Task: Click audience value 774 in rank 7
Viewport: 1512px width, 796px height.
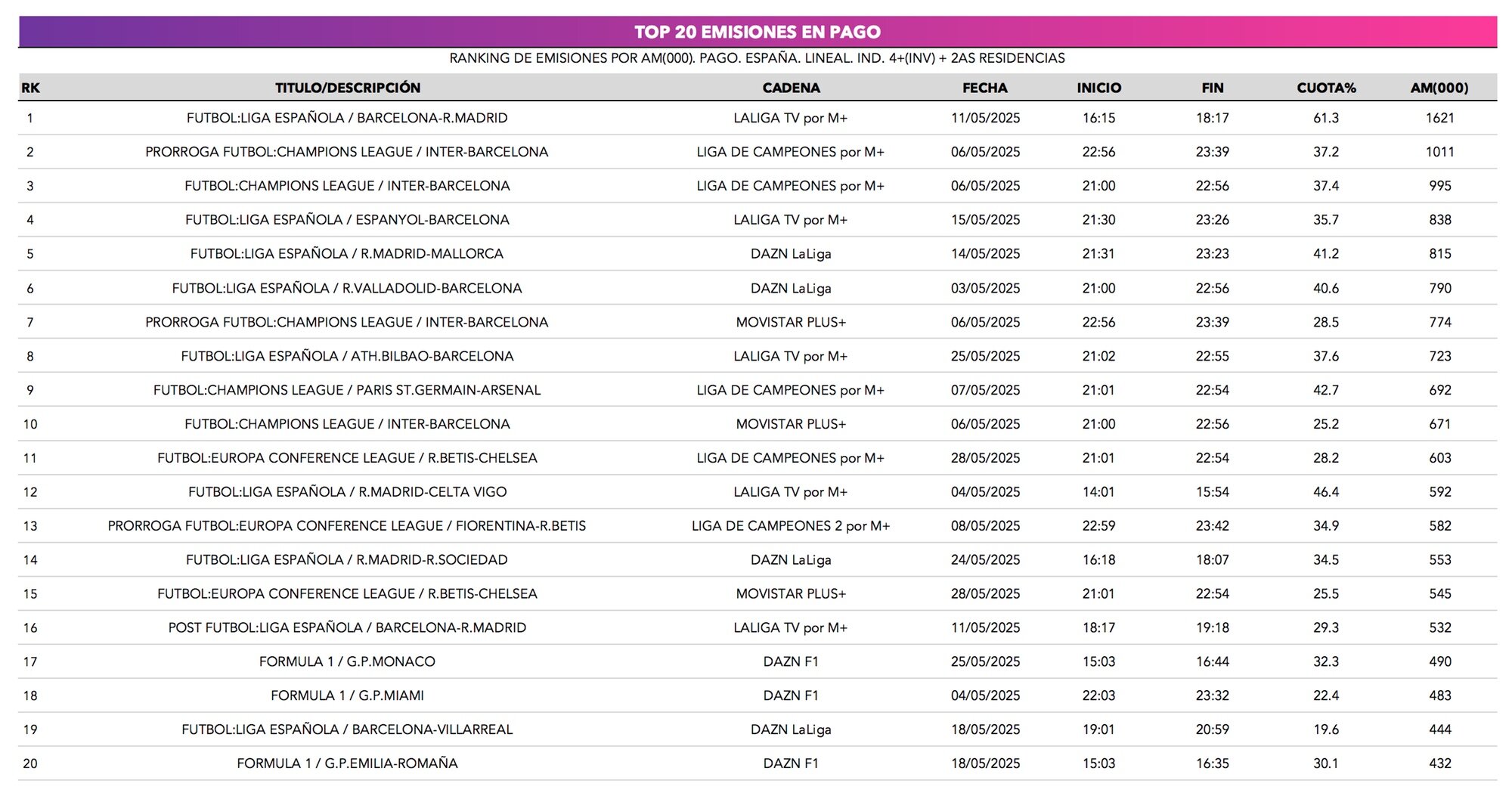Action: [x=1440, y=322]
